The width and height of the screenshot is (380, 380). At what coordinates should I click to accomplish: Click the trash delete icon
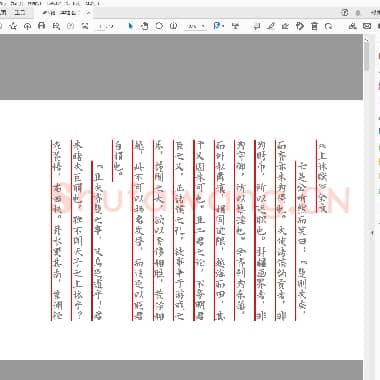pos(314,26)
